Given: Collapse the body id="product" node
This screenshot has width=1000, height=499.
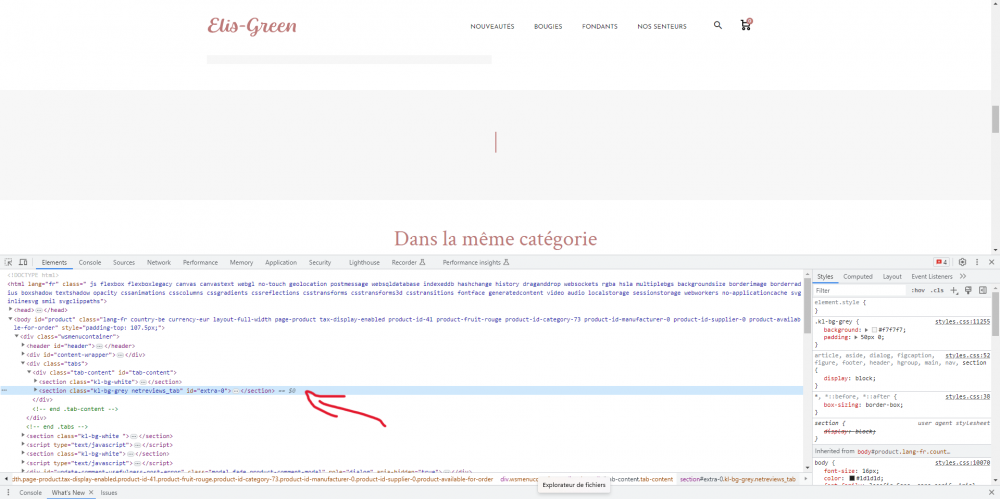Looking at the screenshot, I should point(10,318).
